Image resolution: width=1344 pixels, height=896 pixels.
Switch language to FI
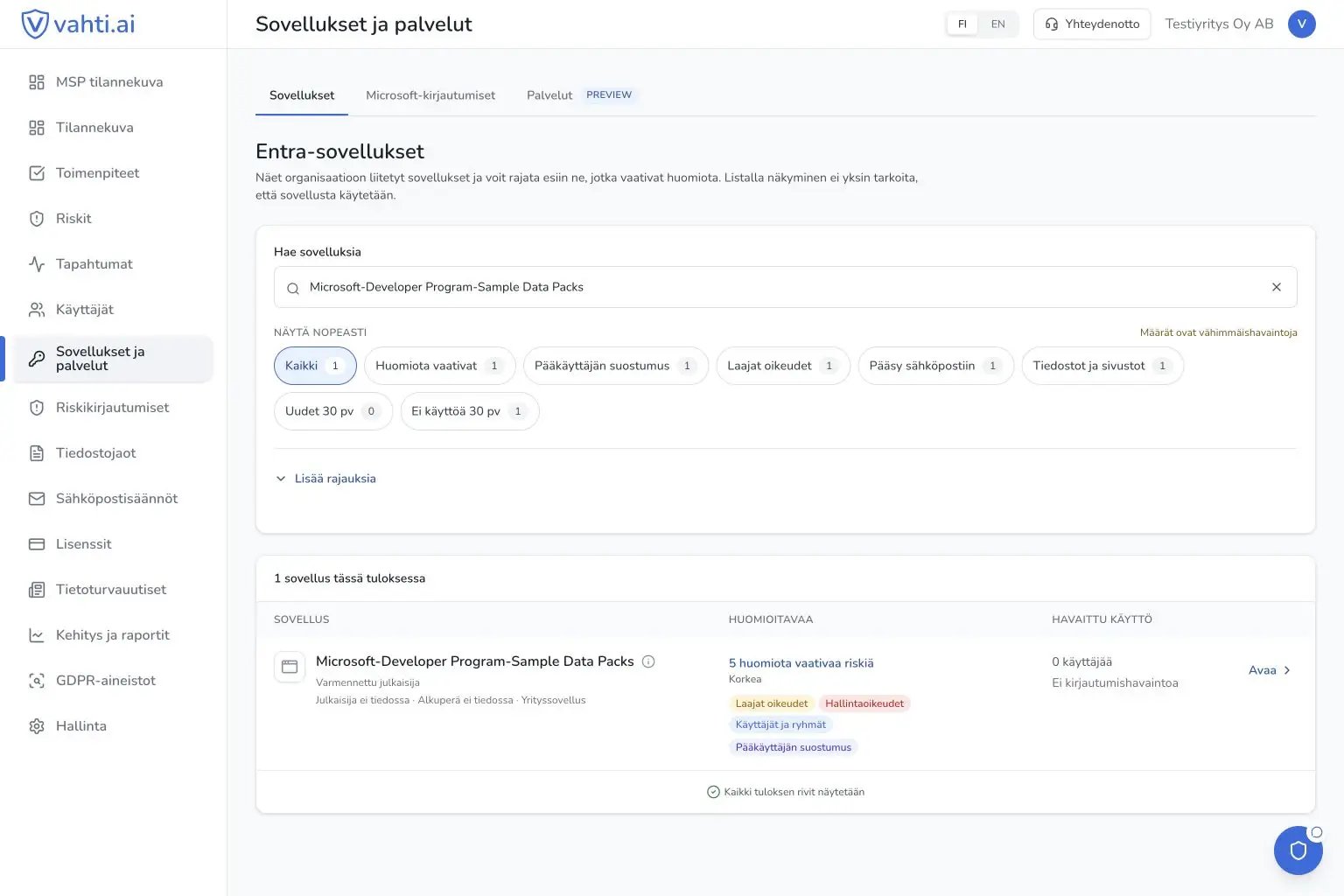click(x=962, y=24)
